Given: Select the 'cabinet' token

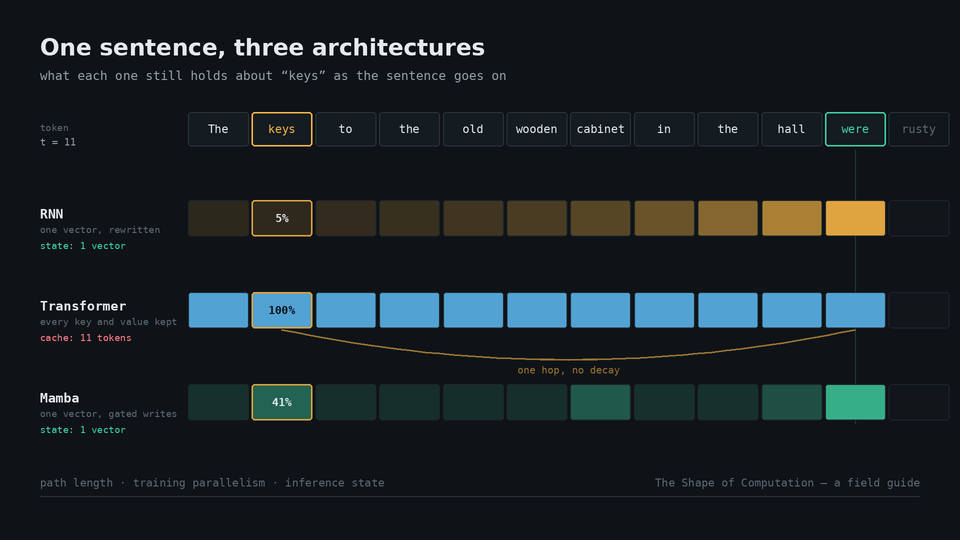Looking at the screenshot, I should click(x=600, y=129).
